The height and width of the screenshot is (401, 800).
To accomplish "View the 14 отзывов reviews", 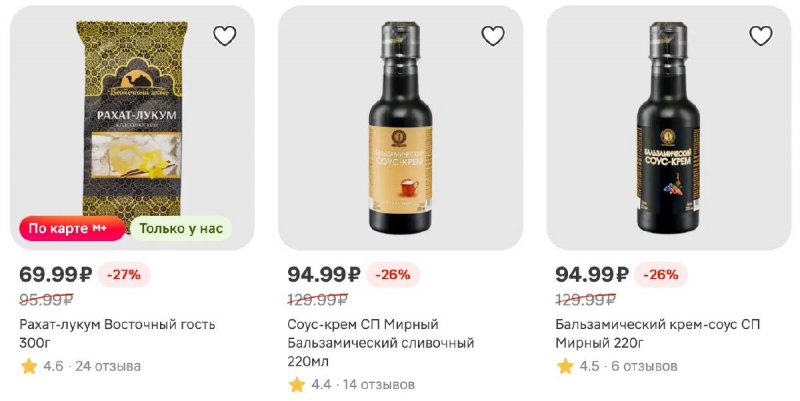I will pyautogui.click(x=379, y=385).
